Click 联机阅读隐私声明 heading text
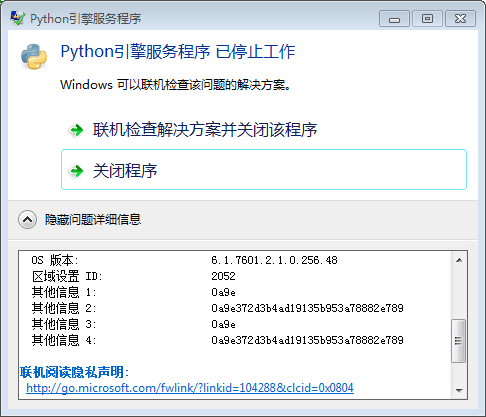Screen dimensions: 486x417 click(74, 372)
